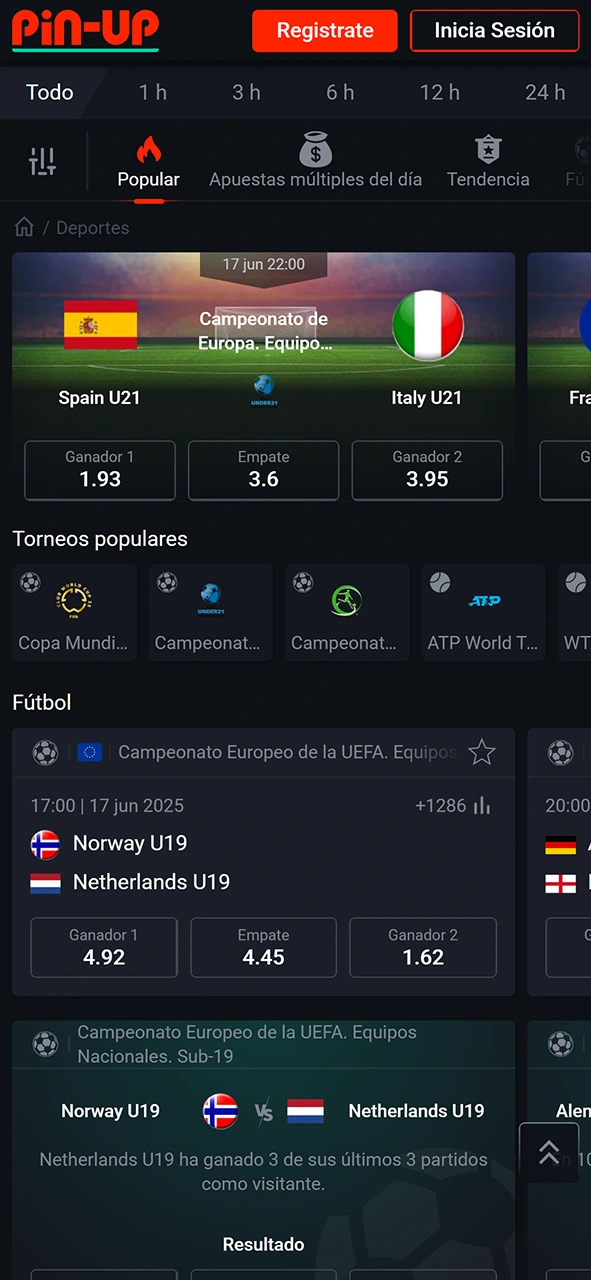
Task: Open the filter sliders icon
Action: (43, 161)
